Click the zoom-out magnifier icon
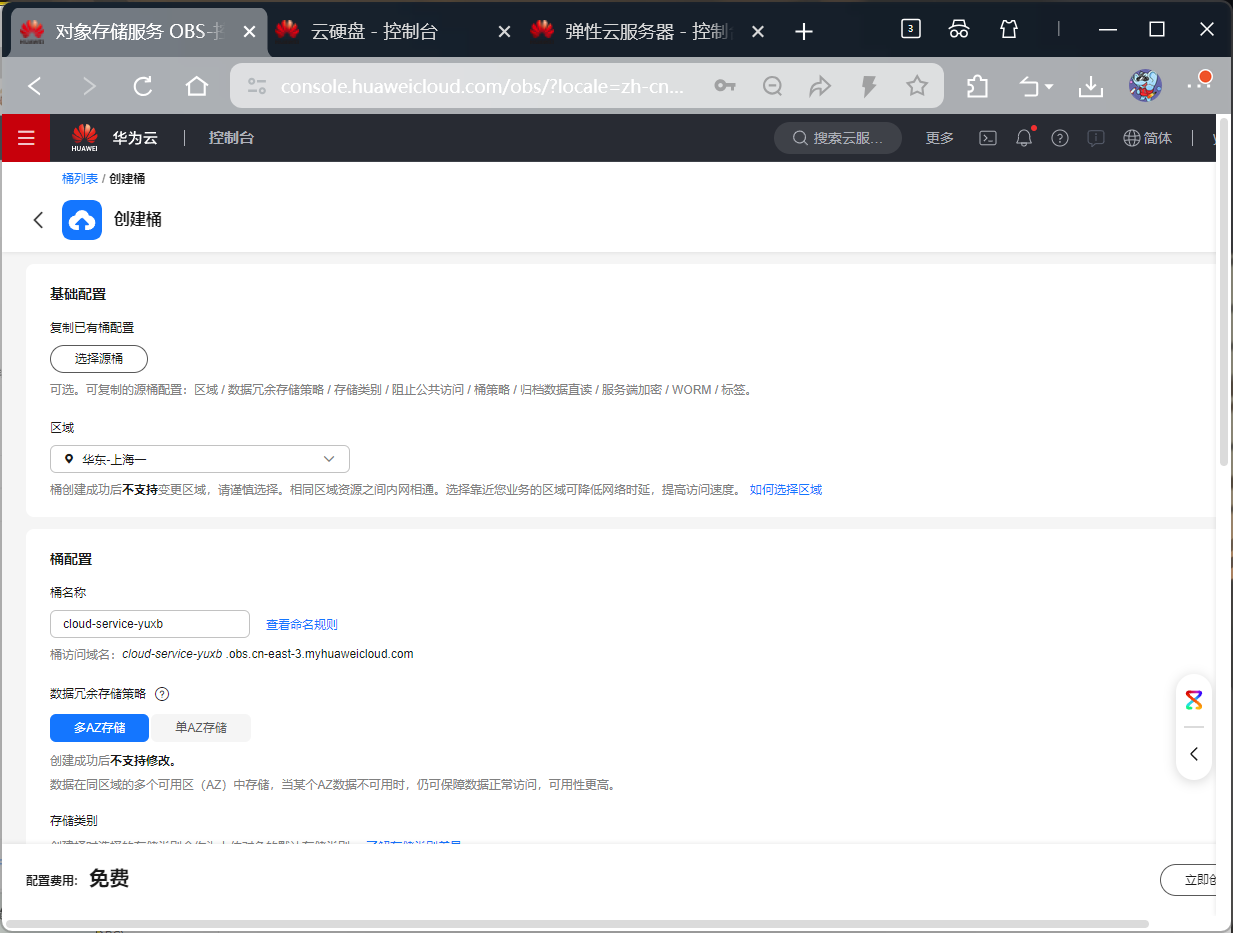This screenshot has height=933, width=1233. pyautogui.click(x=772, y=87)
